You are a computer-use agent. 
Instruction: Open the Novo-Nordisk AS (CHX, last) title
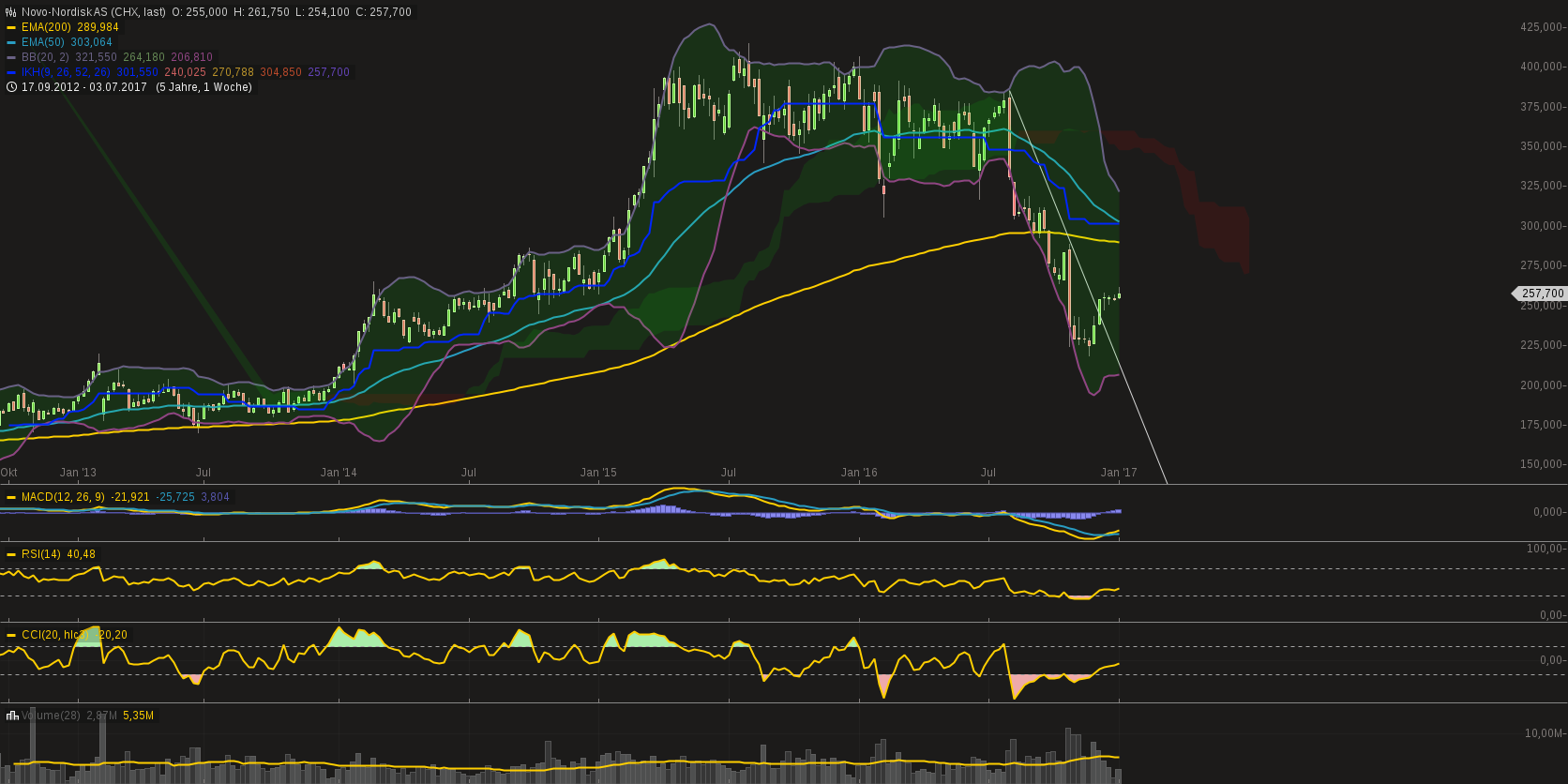94,12
